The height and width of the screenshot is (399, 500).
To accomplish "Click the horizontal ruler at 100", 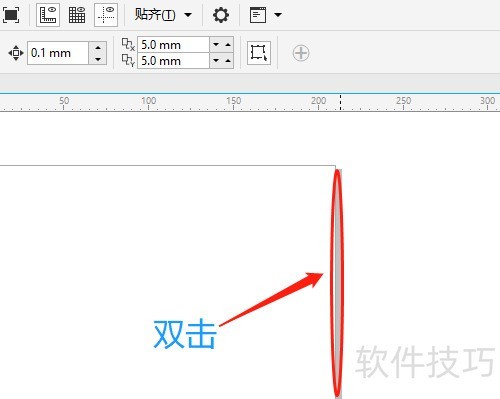I will [149, 102].
